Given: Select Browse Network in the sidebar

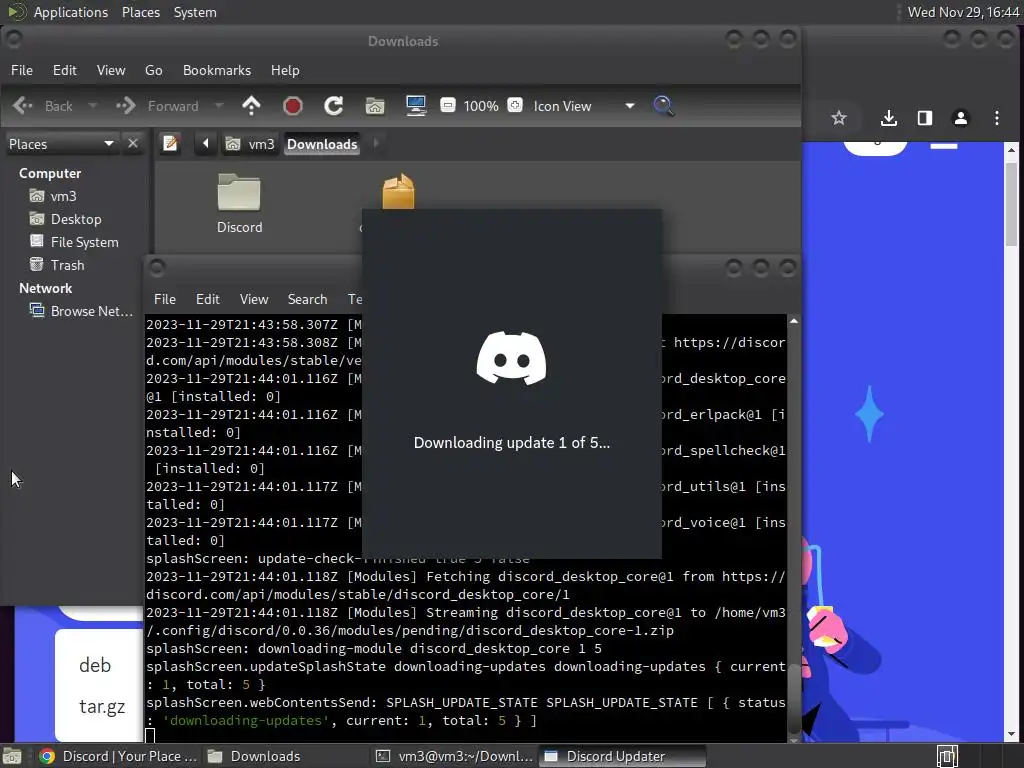Looking at the screenshot, I should (81, 311).
